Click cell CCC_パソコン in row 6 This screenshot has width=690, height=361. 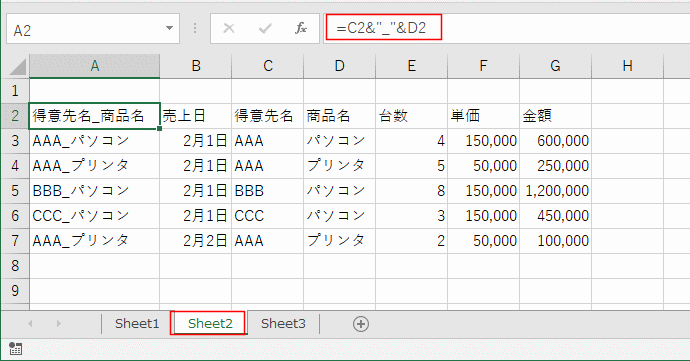coord(94,216)
